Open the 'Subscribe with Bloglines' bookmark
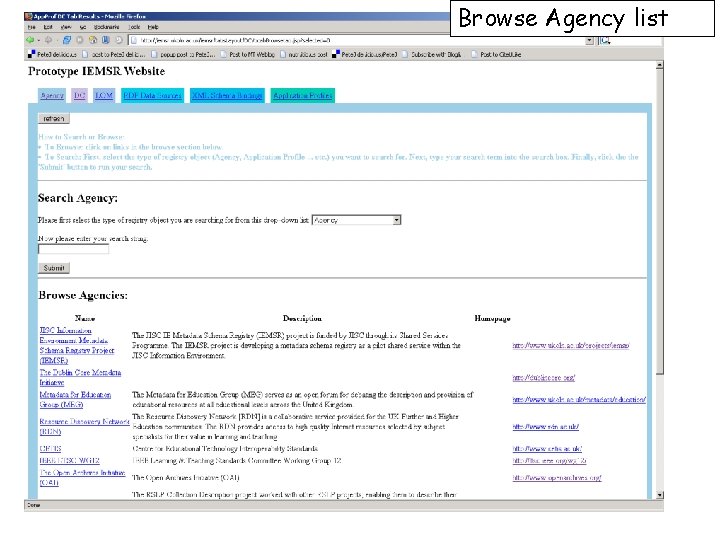 pyautogui.click(x=432, y=54)
